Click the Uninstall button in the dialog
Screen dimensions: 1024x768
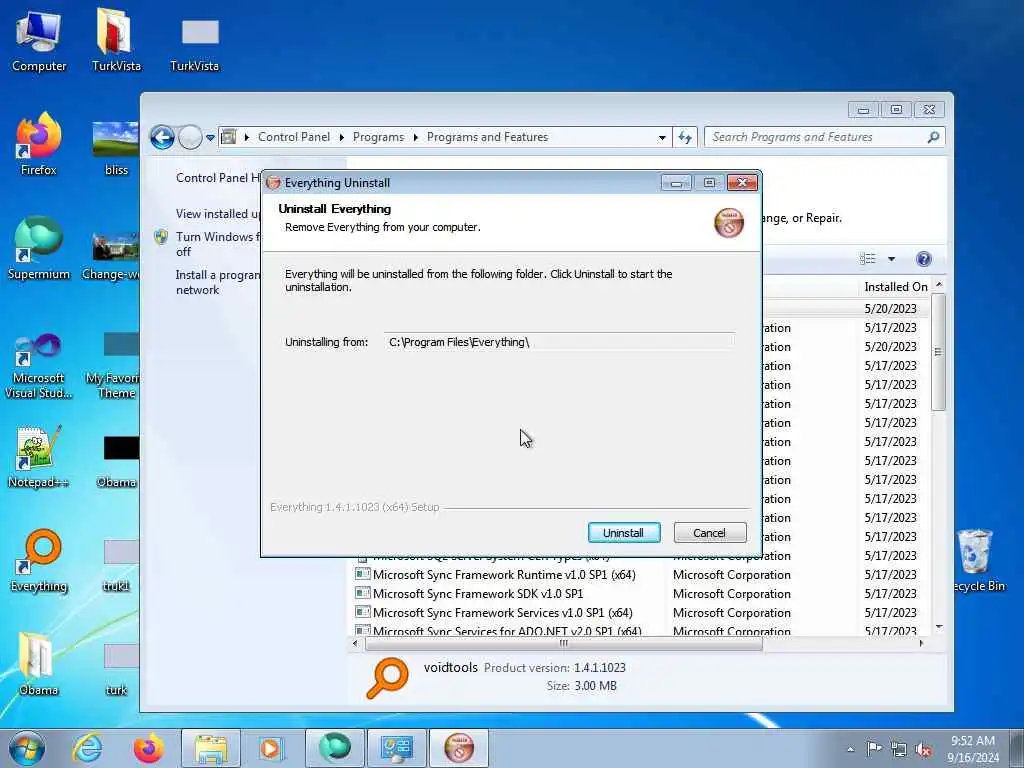click(x=624, y=532)
